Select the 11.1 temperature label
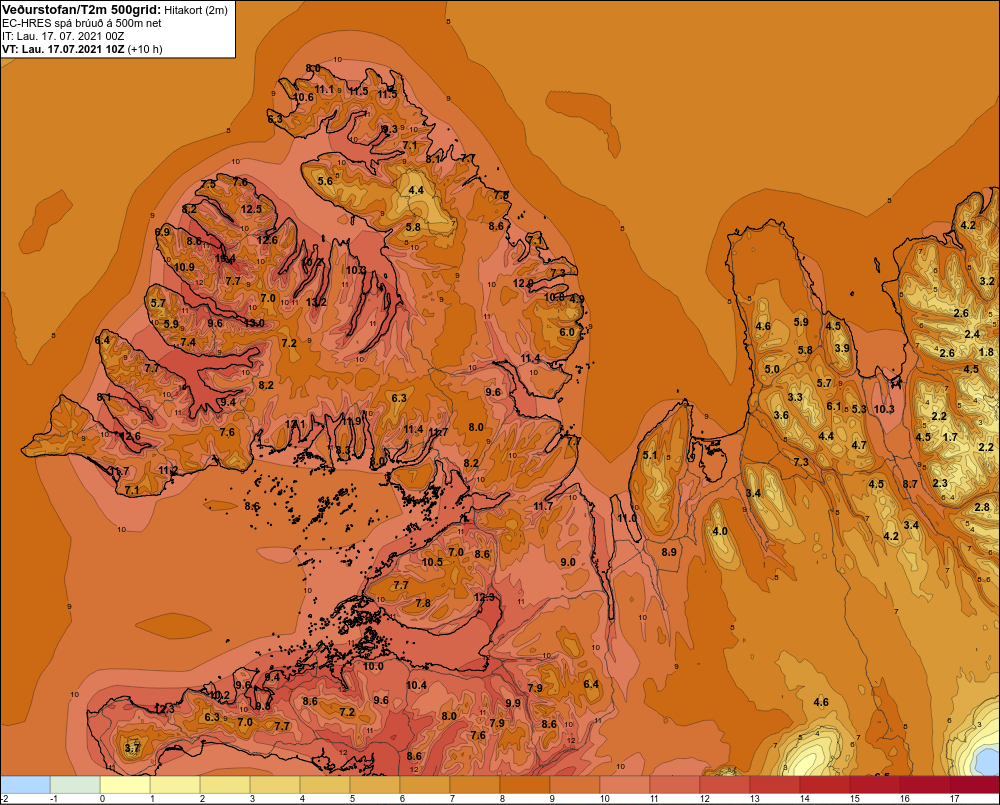This screenshot has width=1000, height=805. (325, 90)
